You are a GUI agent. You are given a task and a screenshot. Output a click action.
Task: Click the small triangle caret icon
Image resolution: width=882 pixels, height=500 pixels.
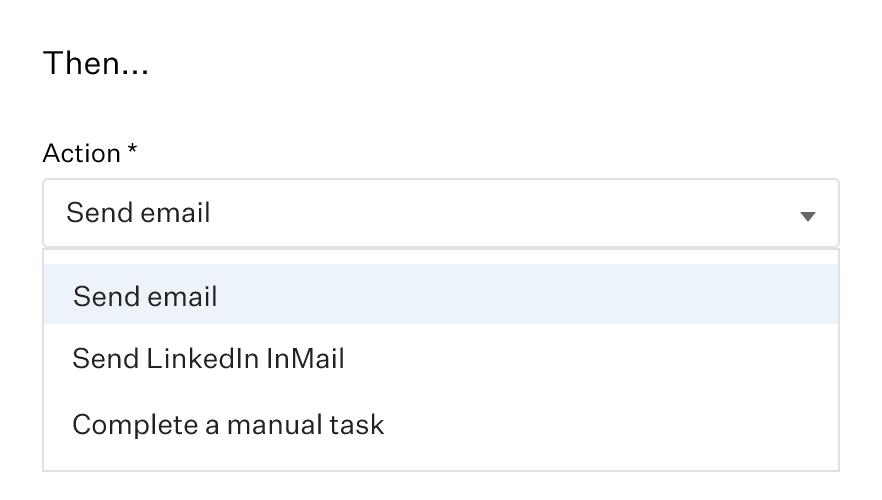coord(808,216)
